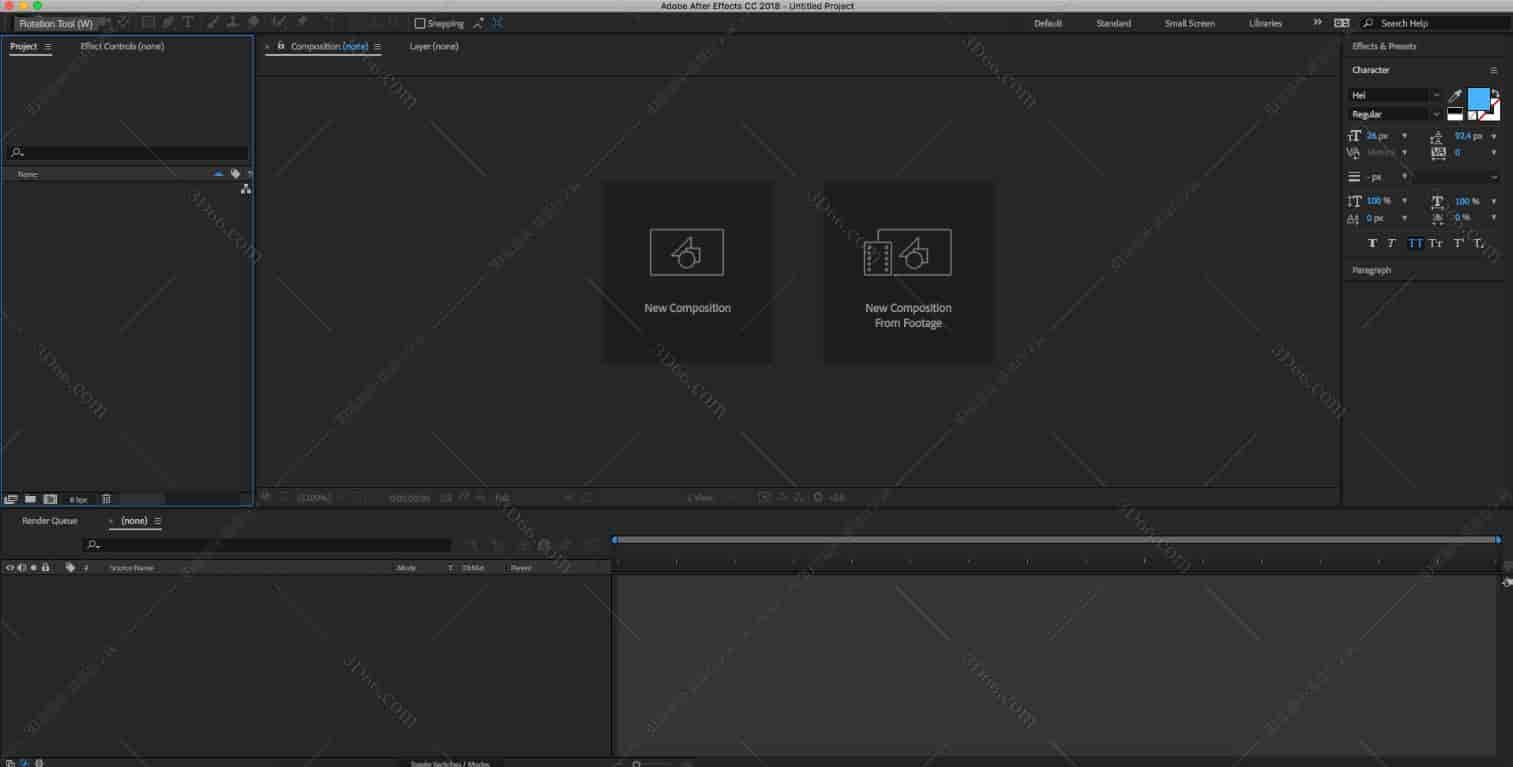Open the Effect Controls tab
The height and width of the screenshot is (767, 1513).
(x=122, y=46)
